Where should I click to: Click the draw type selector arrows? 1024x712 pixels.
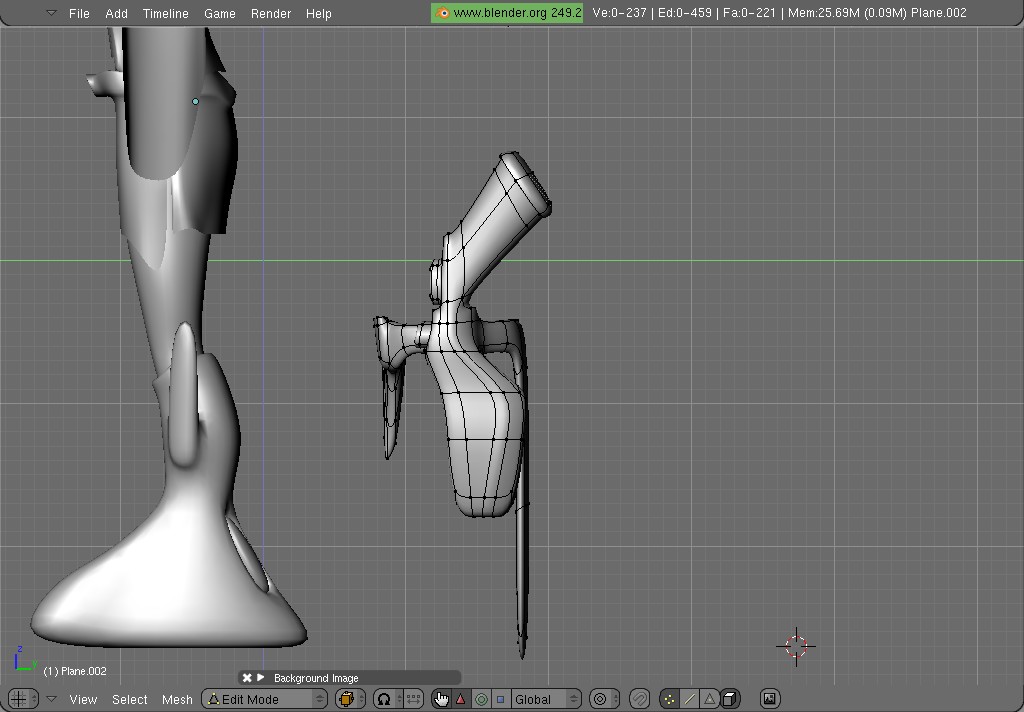[361, 699]
